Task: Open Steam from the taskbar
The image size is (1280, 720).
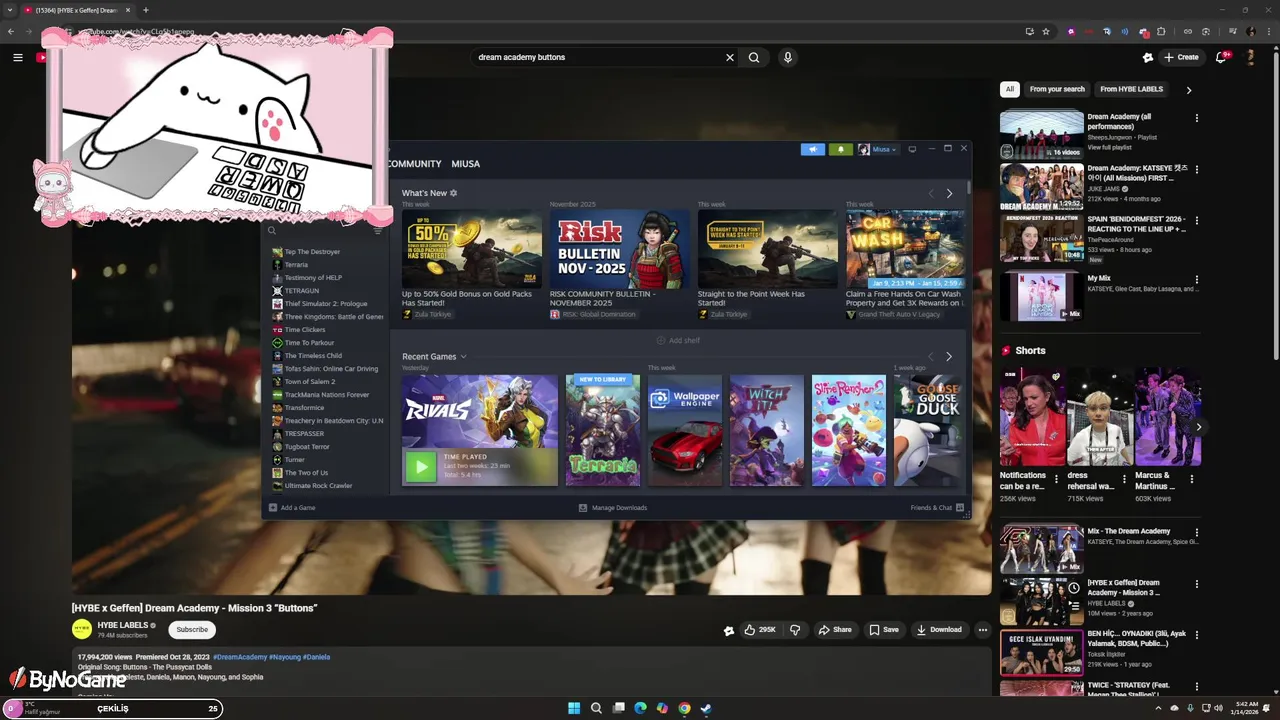Action: point(706,708)
